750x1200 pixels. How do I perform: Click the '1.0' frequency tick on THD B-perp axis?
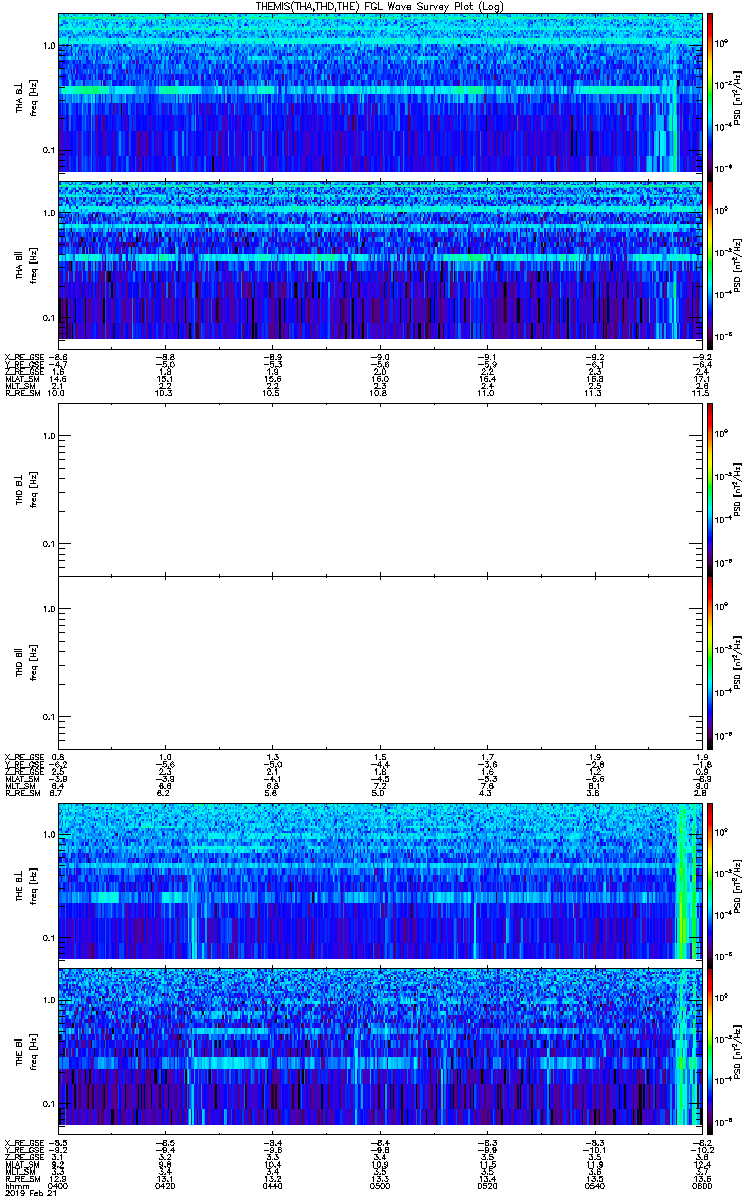click(x=48, y=436)
